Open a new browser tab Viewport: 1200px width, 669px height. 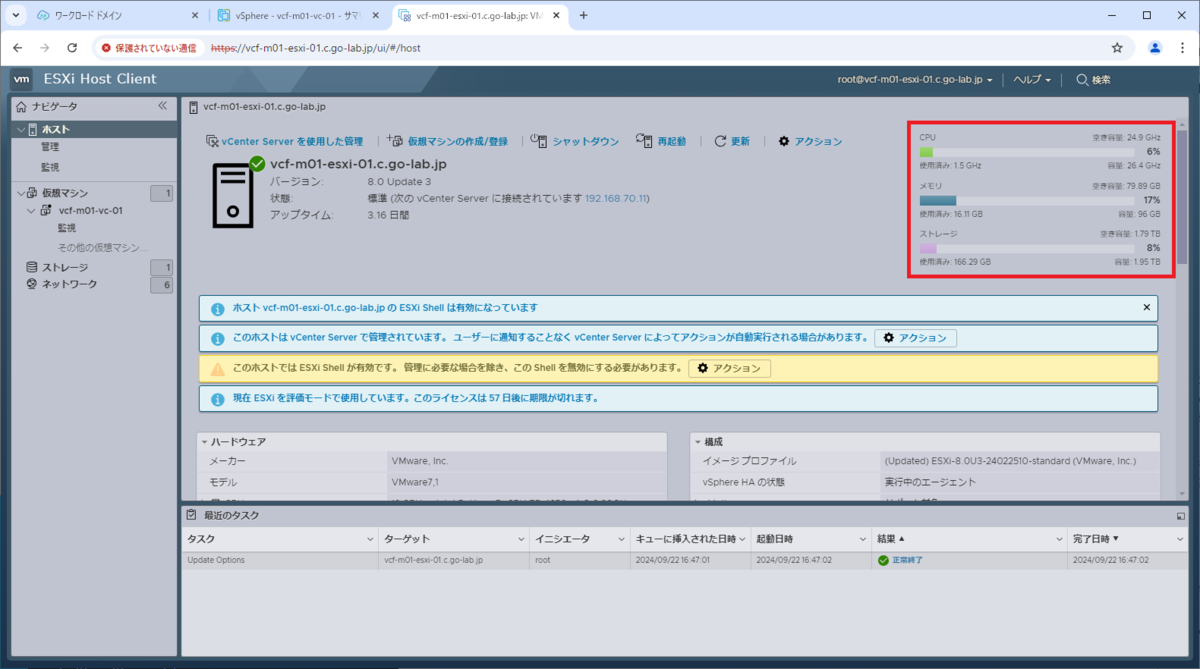coord(584,16)
